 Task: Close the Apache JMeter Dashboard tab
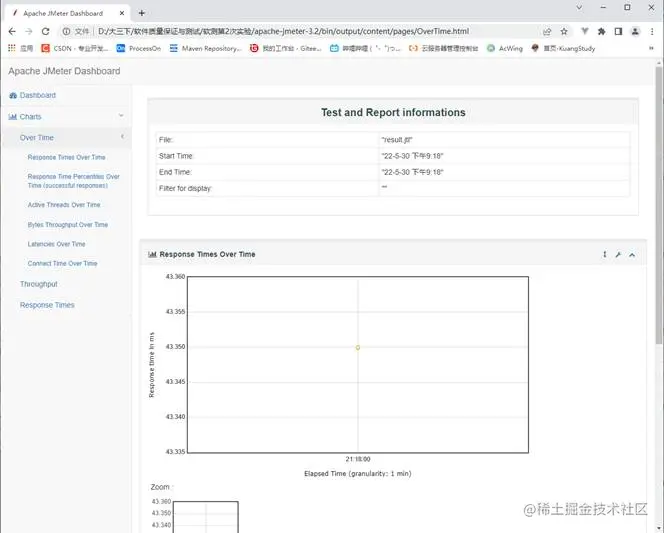coord(122,13)
